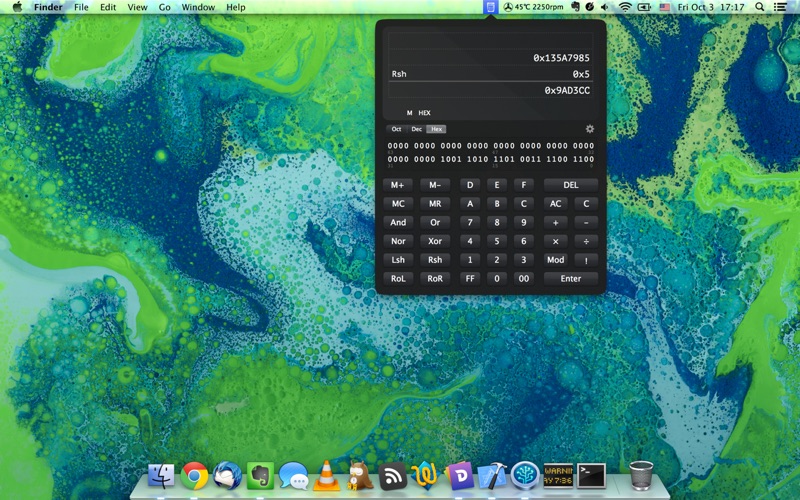Click the FF key on calculator
Image resolution: width=800 pixels, height=500 pixels.
[x=470, y=279]
